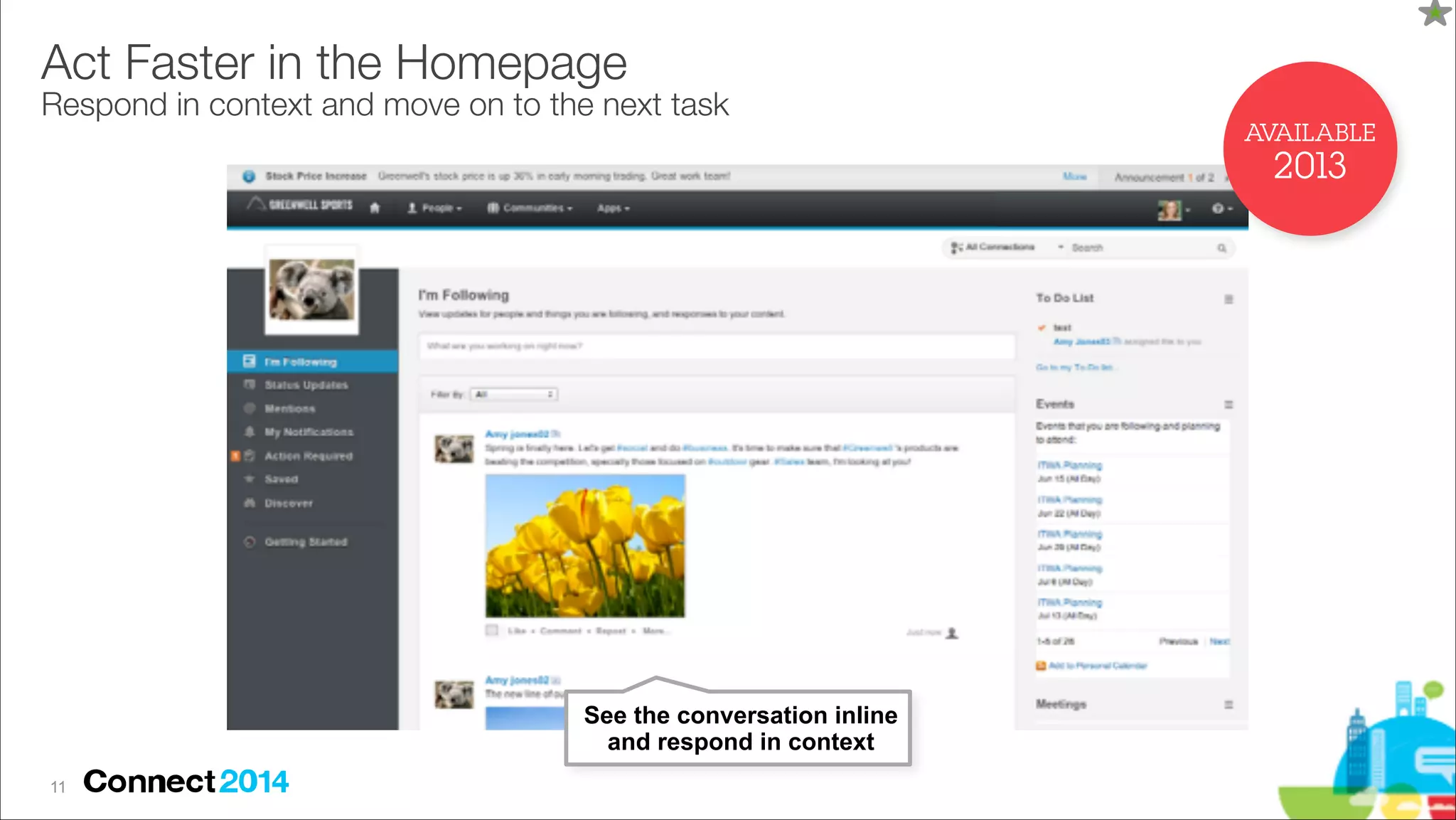
Task: Open Amy Jones name on second post
Action: point(517,680)
